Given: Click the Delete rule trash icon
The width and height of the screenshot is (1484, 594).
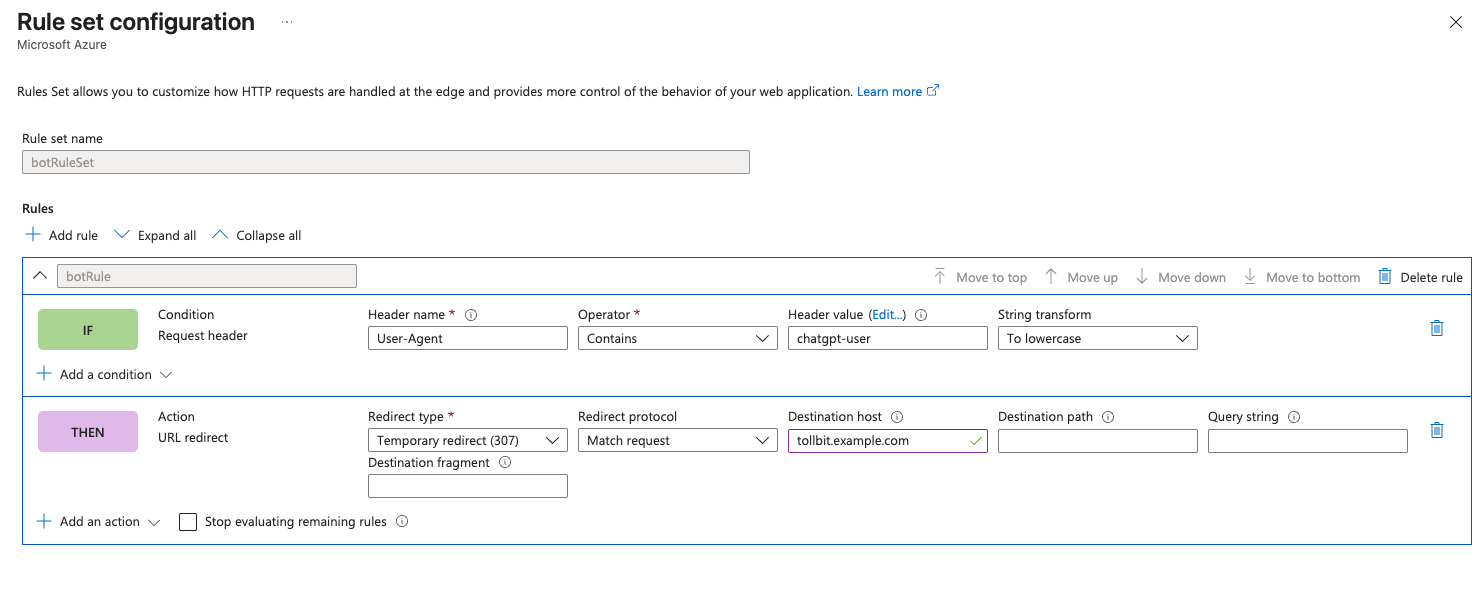Looking at the screenshot, I should tap(1385, 276).
